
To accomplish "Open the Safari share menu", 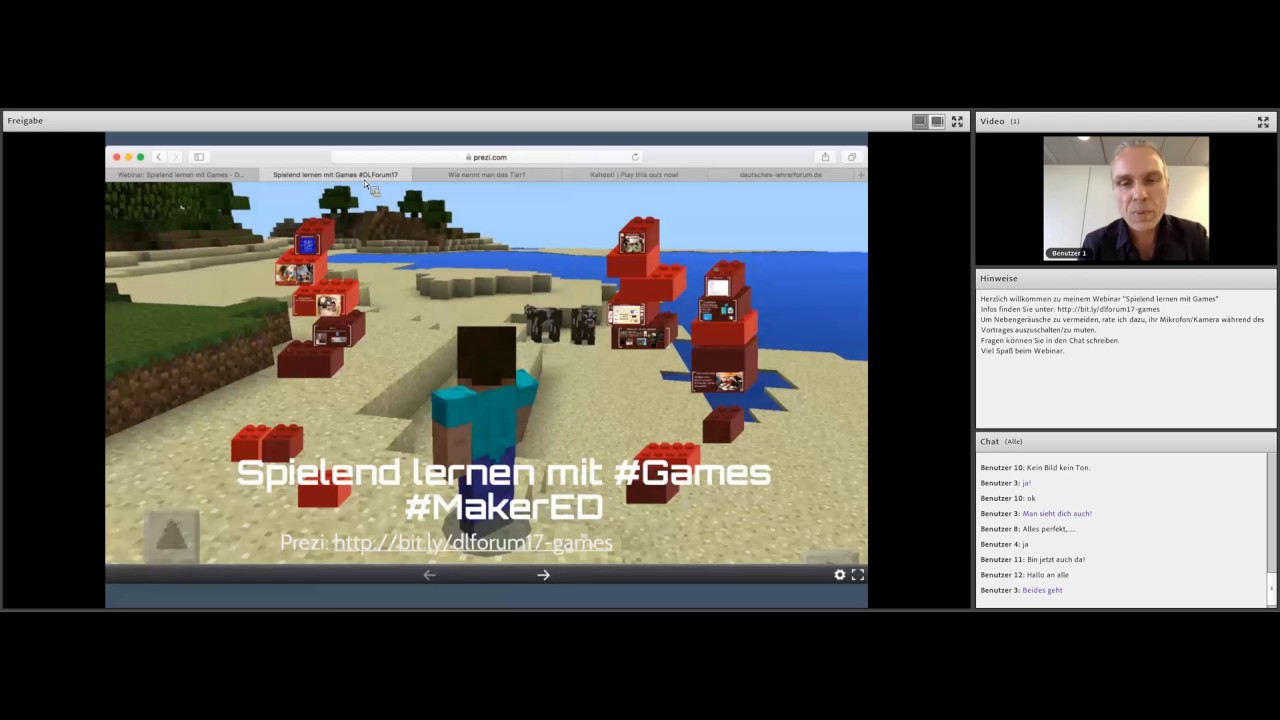I will [825, 157].
